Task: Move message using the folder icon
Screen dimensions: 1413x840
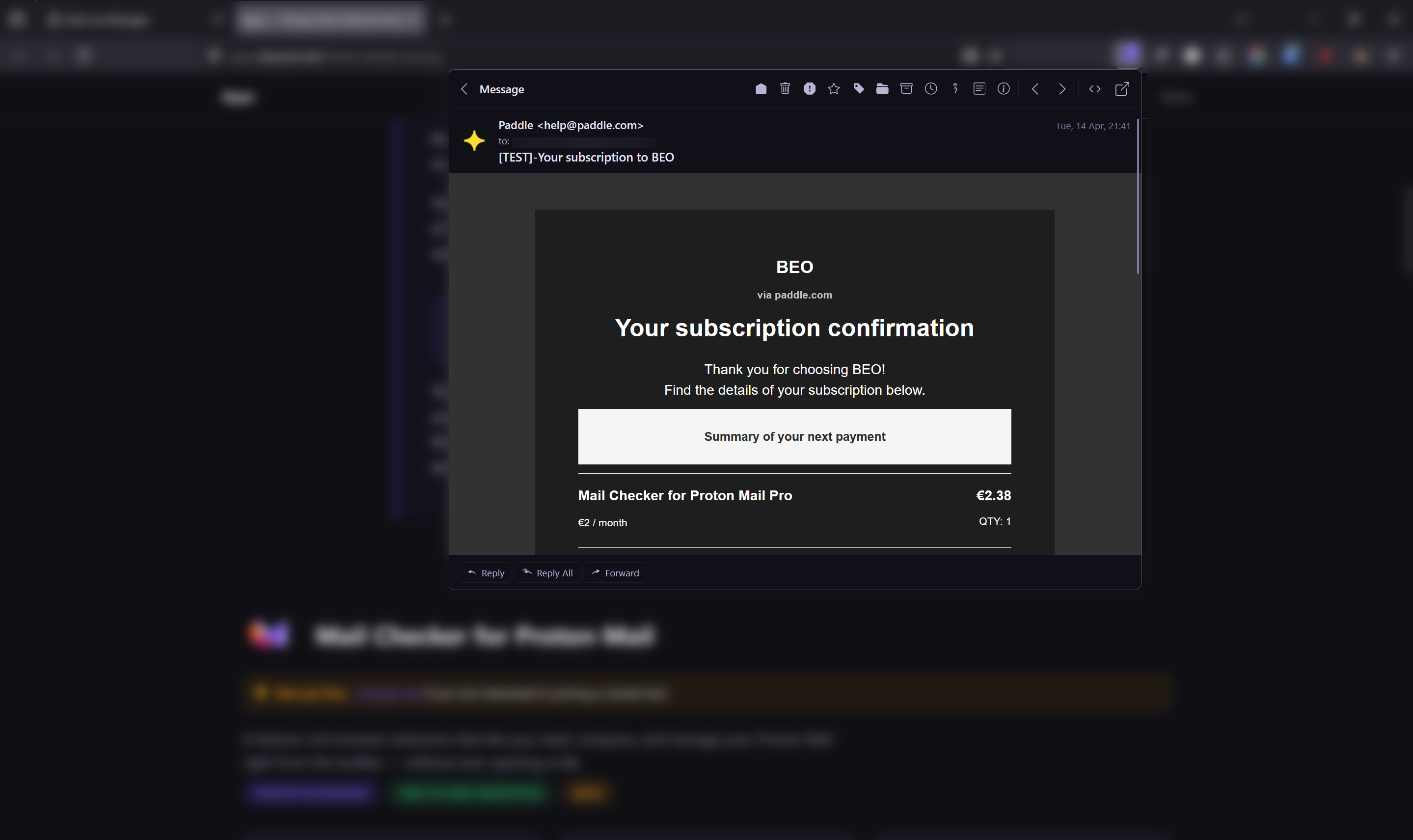Action: (x=882, y=89)
